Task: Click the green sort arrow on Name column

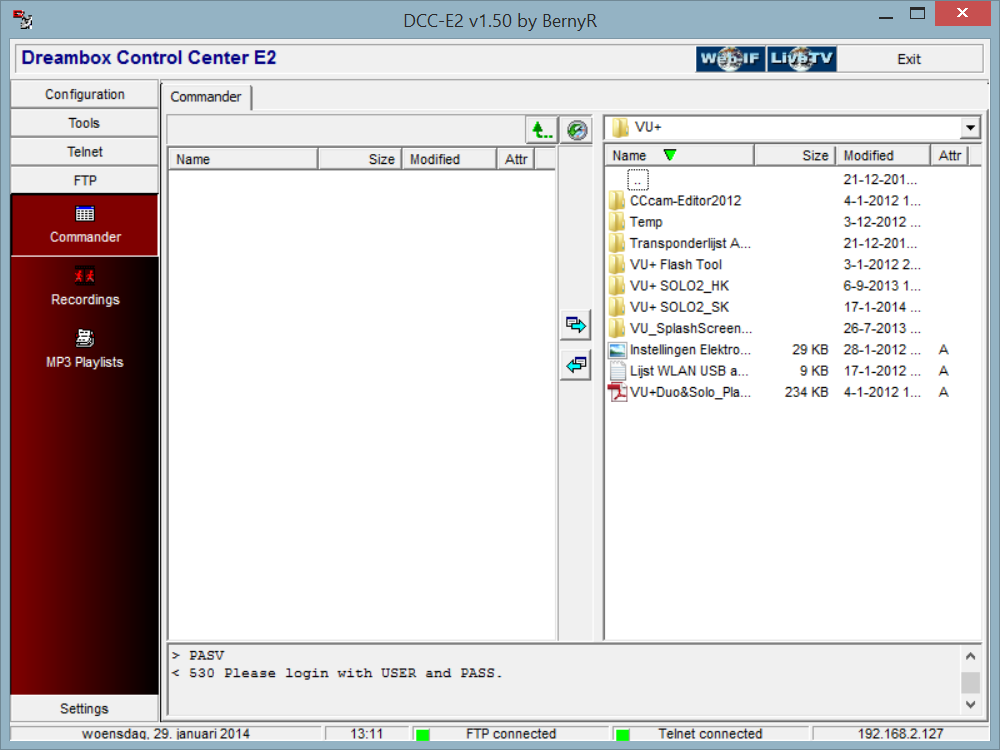Action: click(670, 155)
